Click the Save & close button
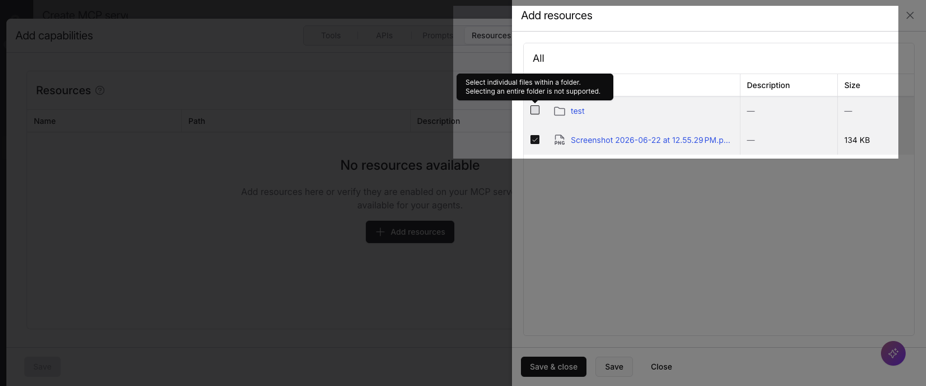The height and width of the screenshot is (386, 926). 553,367
